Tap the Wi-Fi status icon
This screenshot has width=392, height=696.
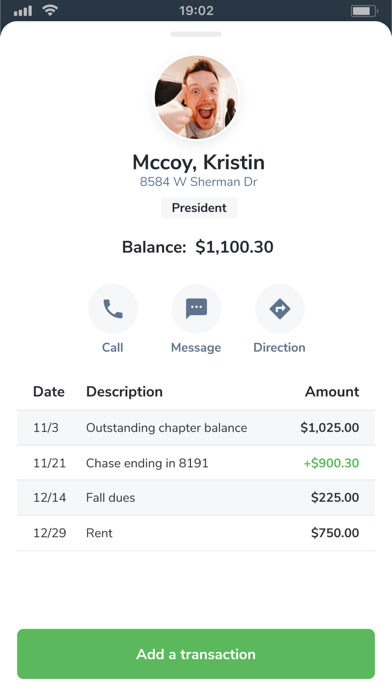[50, 11]
